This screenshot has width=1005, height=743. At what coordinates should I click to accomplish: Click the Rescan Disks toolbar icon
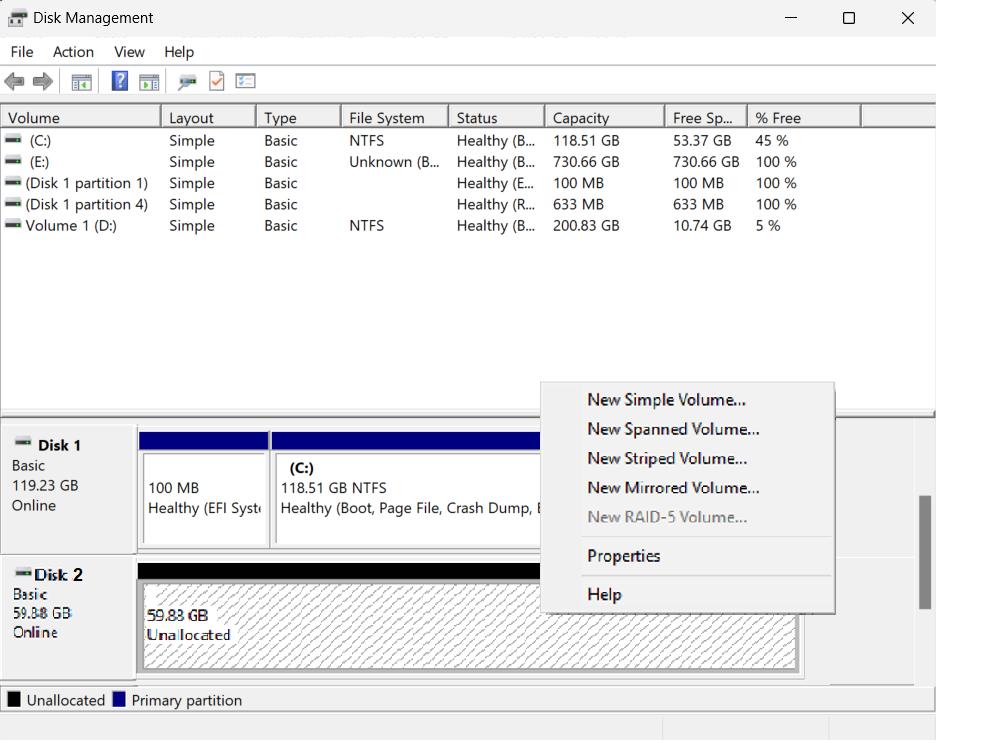click(x=187, y=81)
